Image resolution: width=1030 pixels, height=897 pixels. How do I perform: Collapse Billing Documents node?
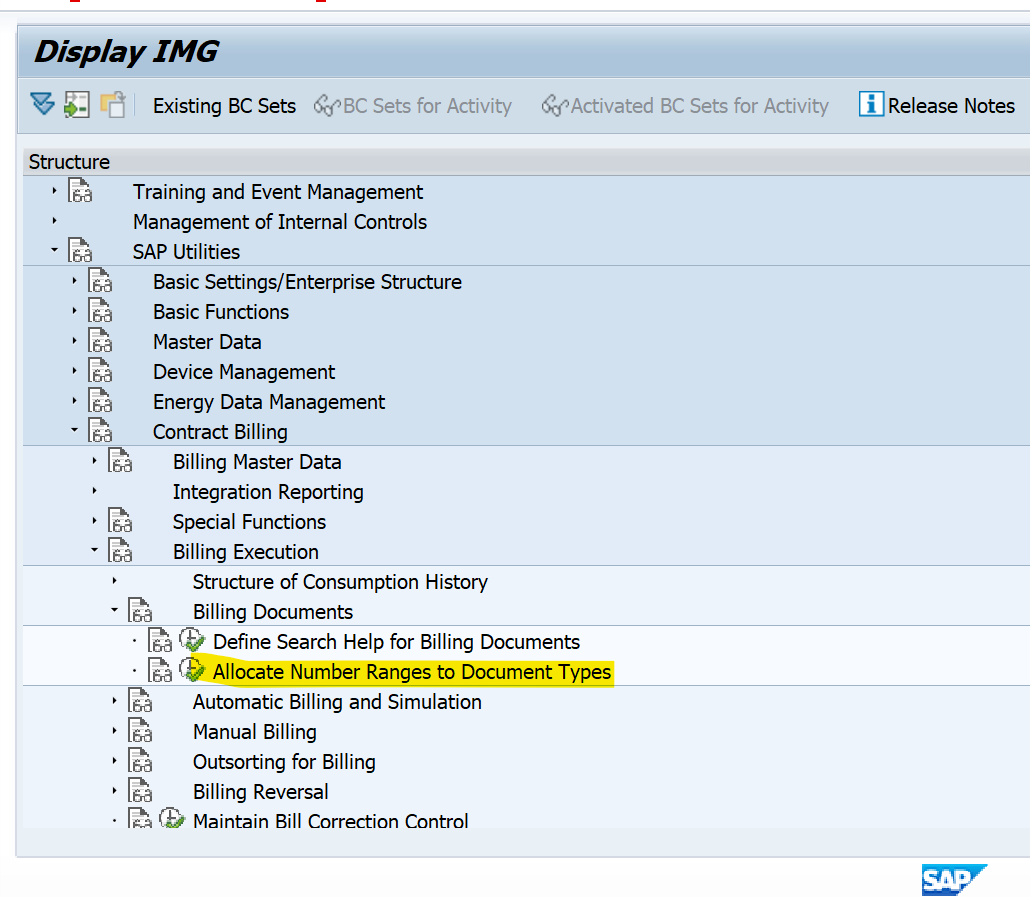[x=114, y=610]
